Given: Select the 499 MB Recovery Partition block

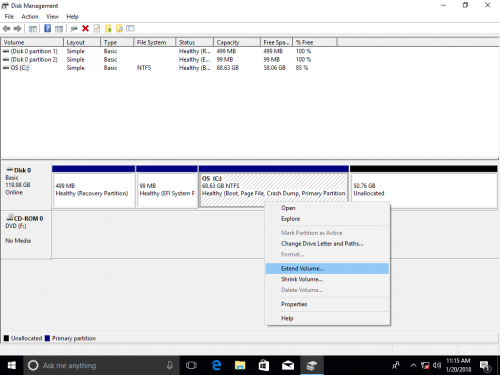Looking at the screenshot, I should pyautogui.click(x=94, y=190).
